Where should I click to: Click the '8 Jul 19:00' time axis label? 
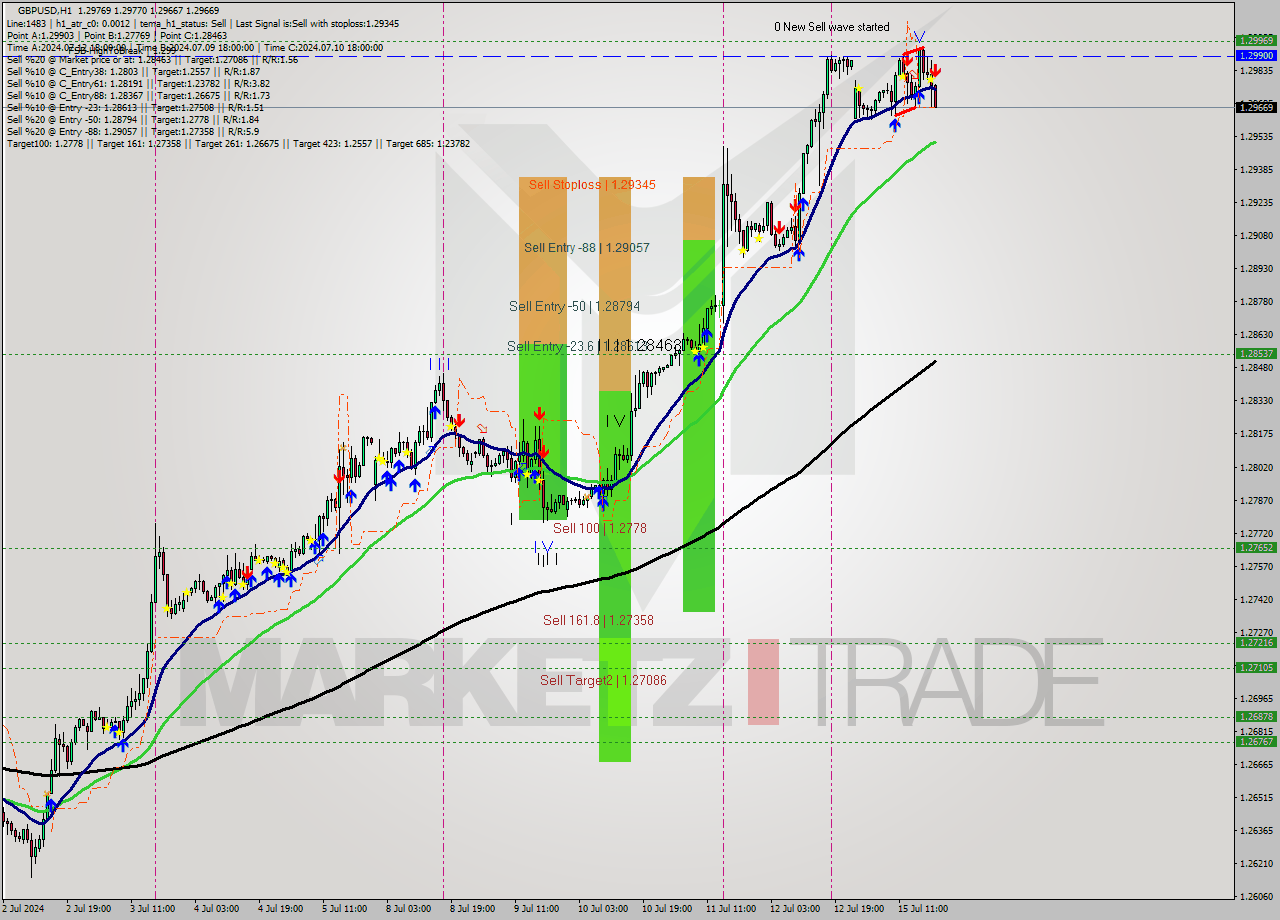click(x=471, y=909)
